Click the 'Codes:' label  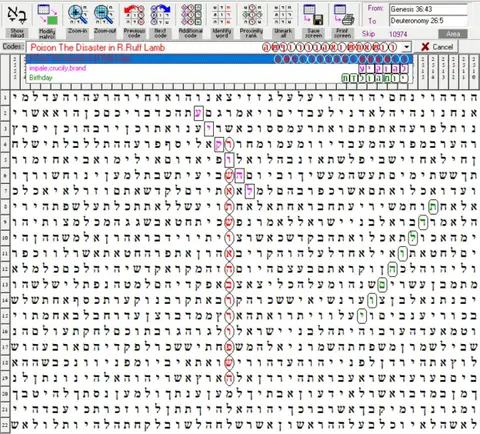[x=13, y=47]
